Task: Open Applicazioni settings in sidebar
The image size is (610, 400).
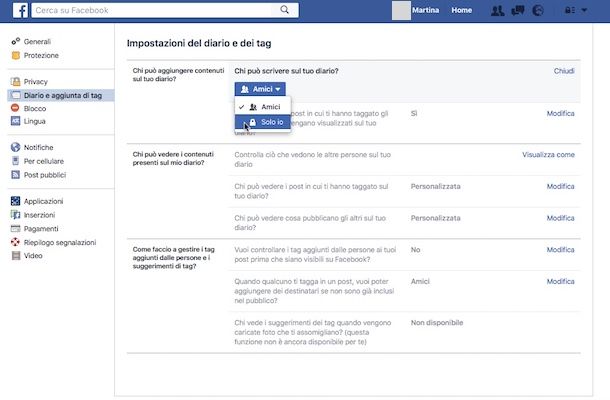Action: pos(44,201)
